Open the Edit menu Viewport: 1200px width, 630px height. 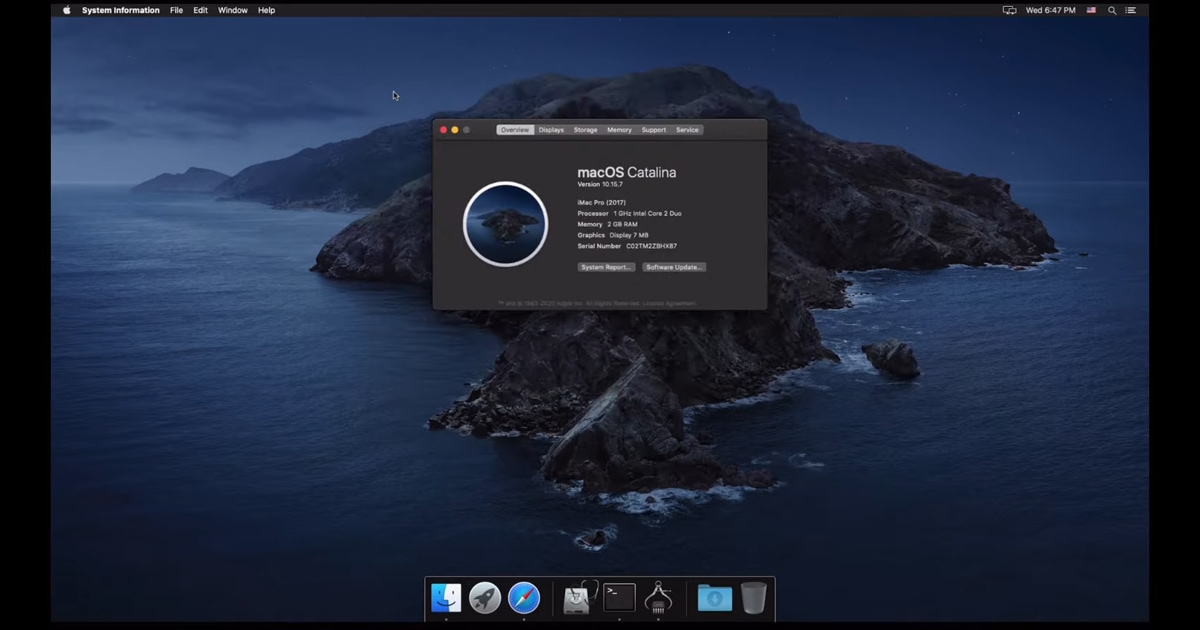201,10
